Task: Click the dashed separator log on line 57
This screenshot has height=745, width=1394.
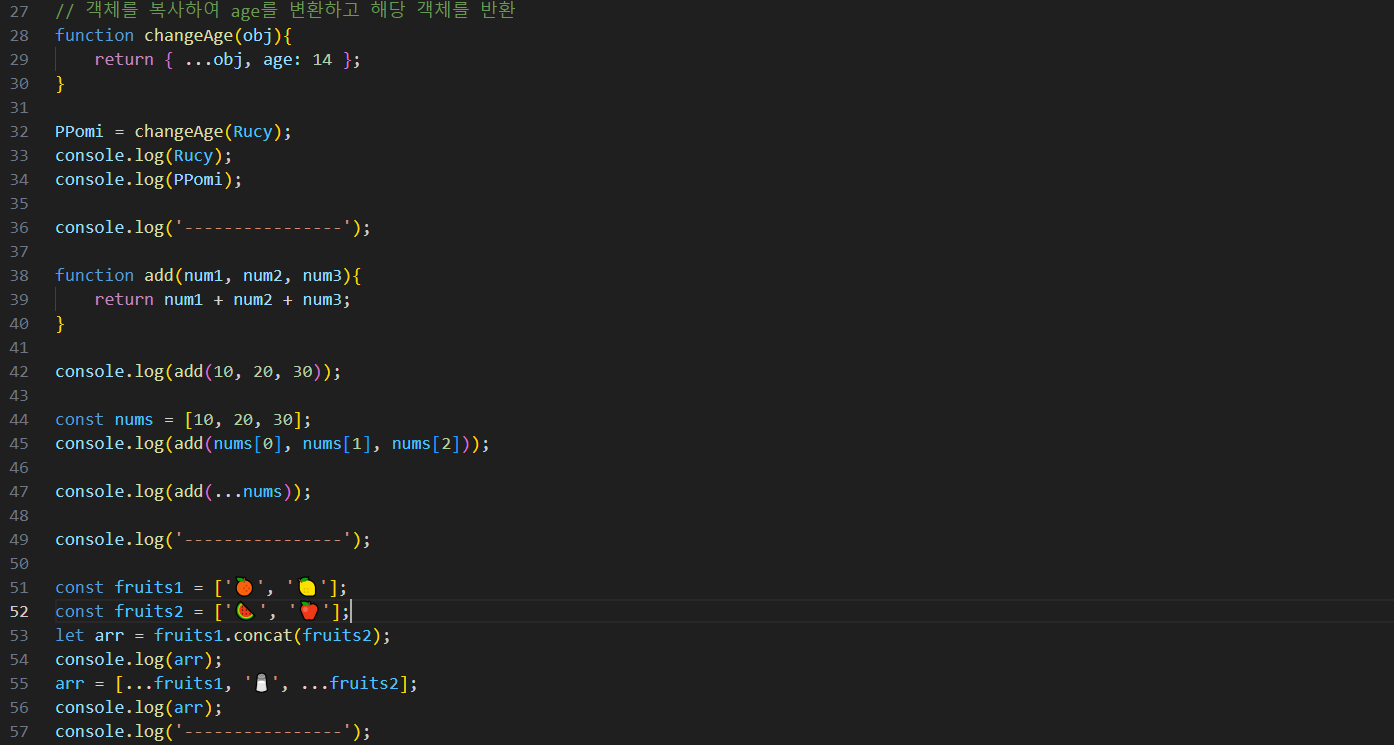Action: coord(213,731)
